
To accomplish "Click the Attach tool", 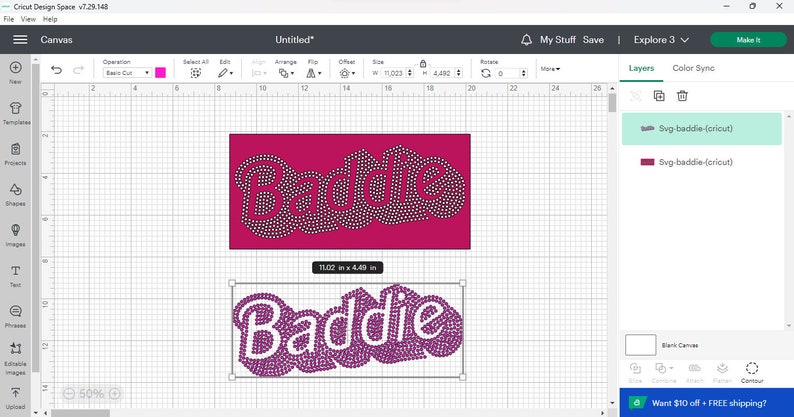I will (x=694, y=372).
